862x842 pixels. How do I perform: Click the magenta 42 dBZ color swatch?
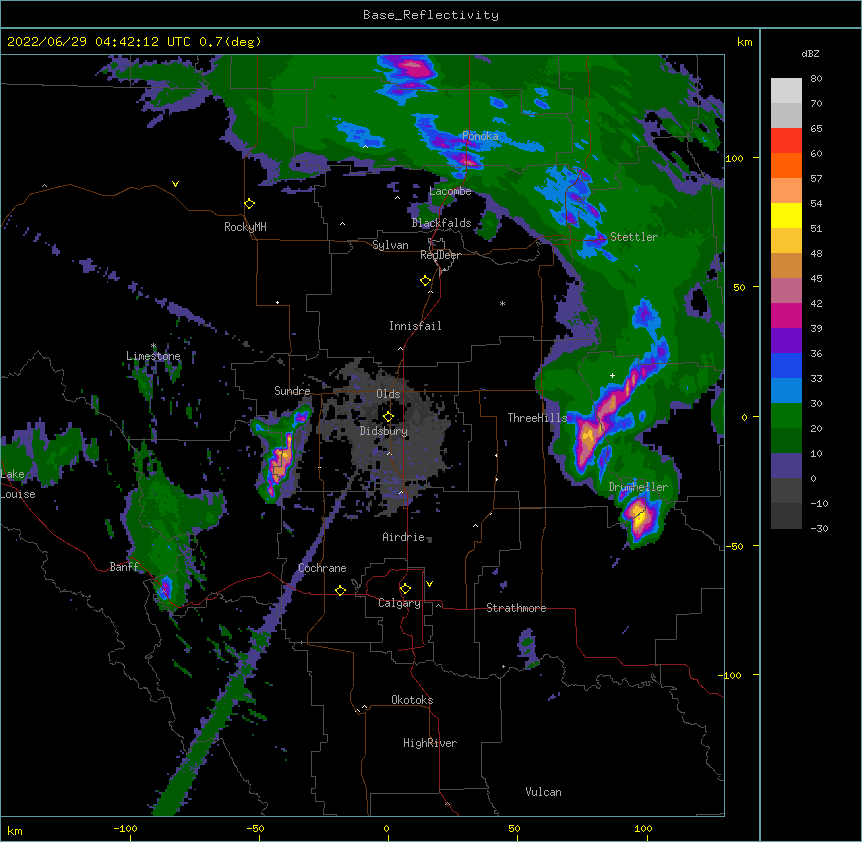click(786, 315)
